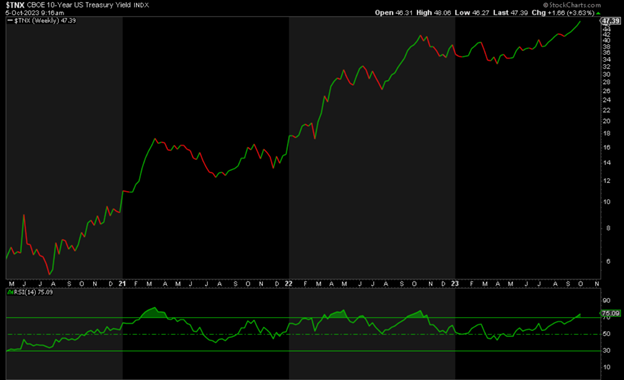Click the 40 label on the price axis
The image size is (624, 380).
606,41
